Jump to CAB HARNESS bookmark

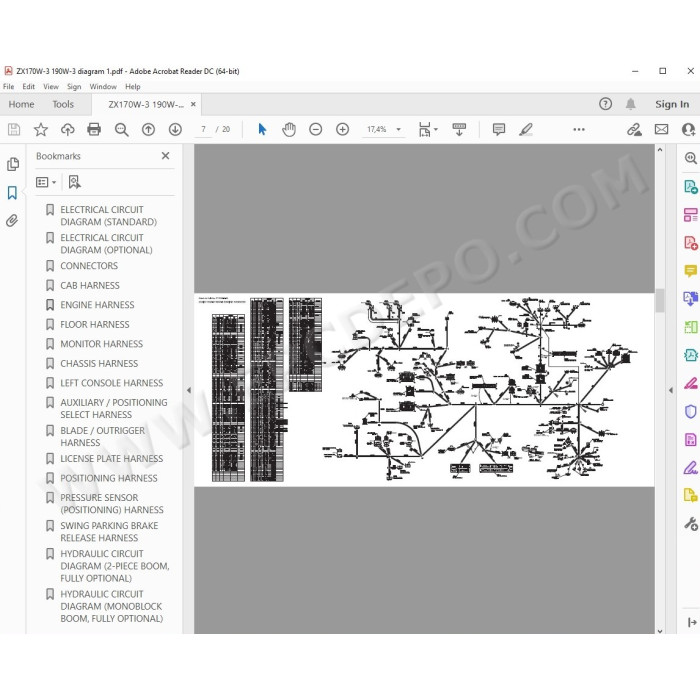(x=90, y=285)
